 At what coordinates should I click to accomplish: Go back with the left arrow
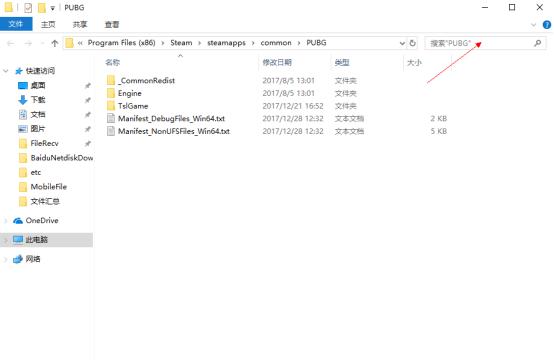tap(11, 43)
